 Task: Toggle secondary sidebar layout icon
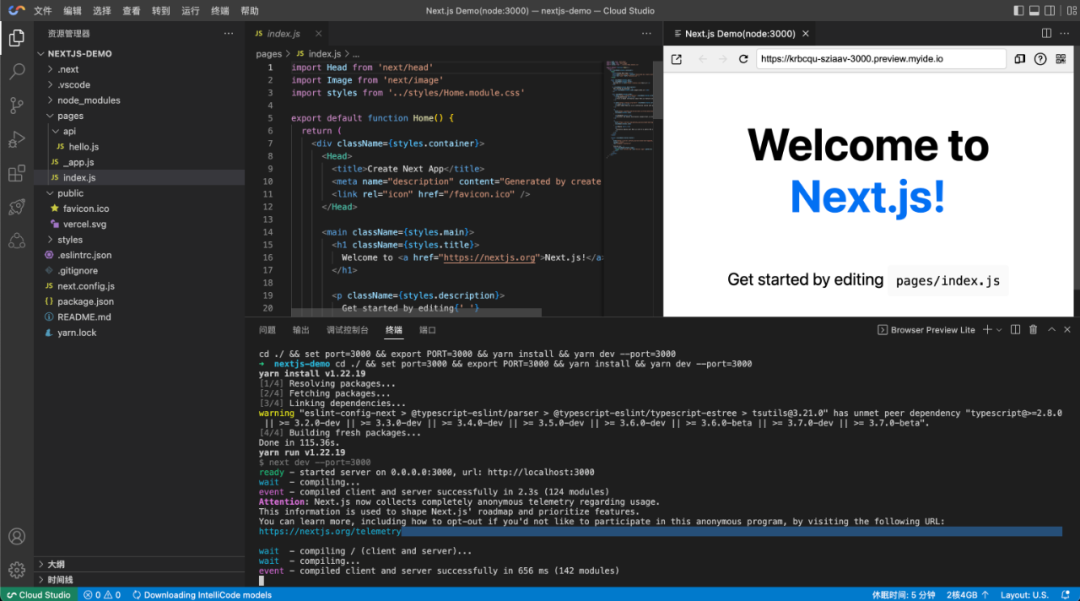[x=1049, y=10]
